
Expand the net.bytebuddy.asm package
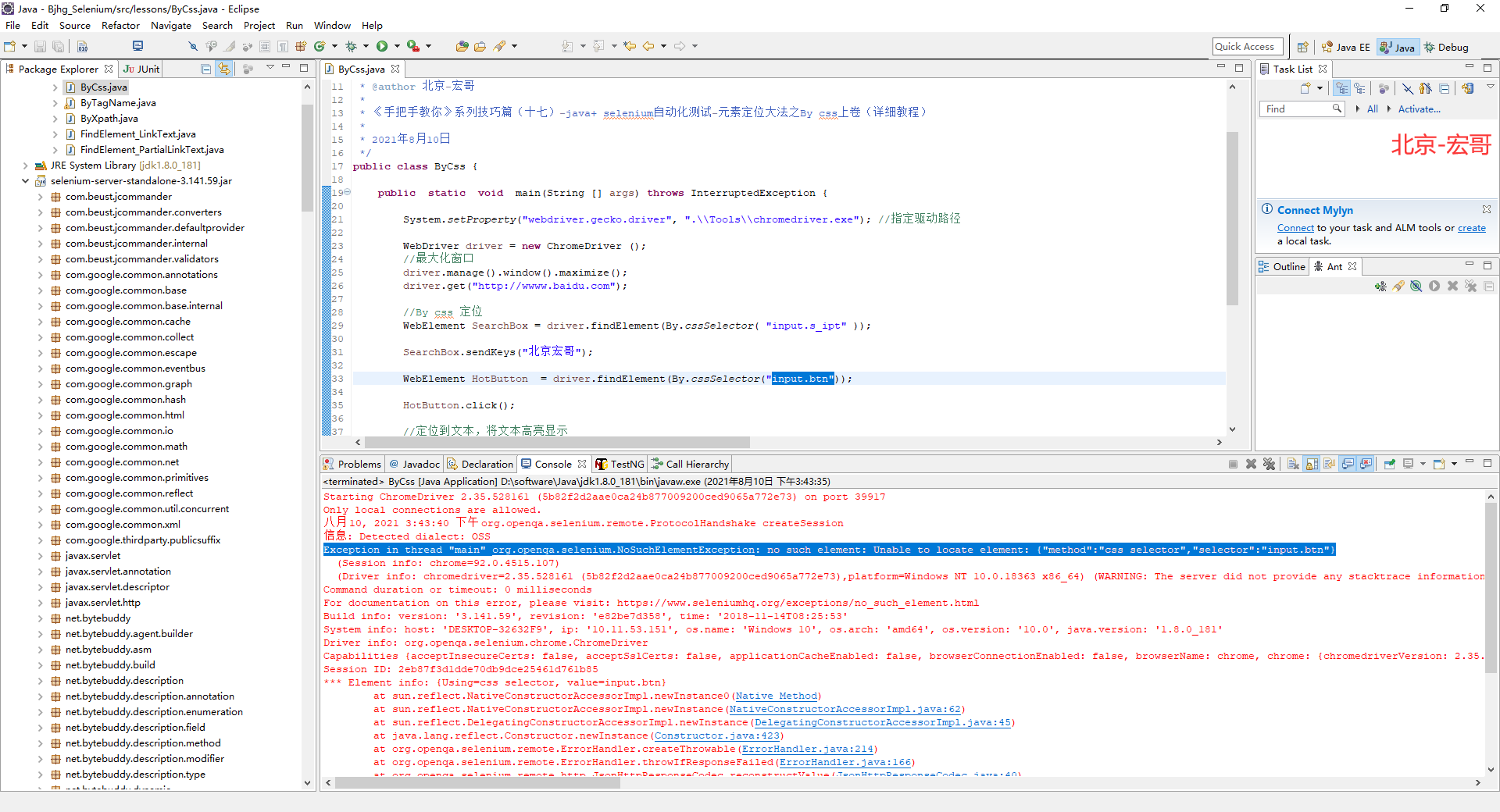(x=41, y=650)
